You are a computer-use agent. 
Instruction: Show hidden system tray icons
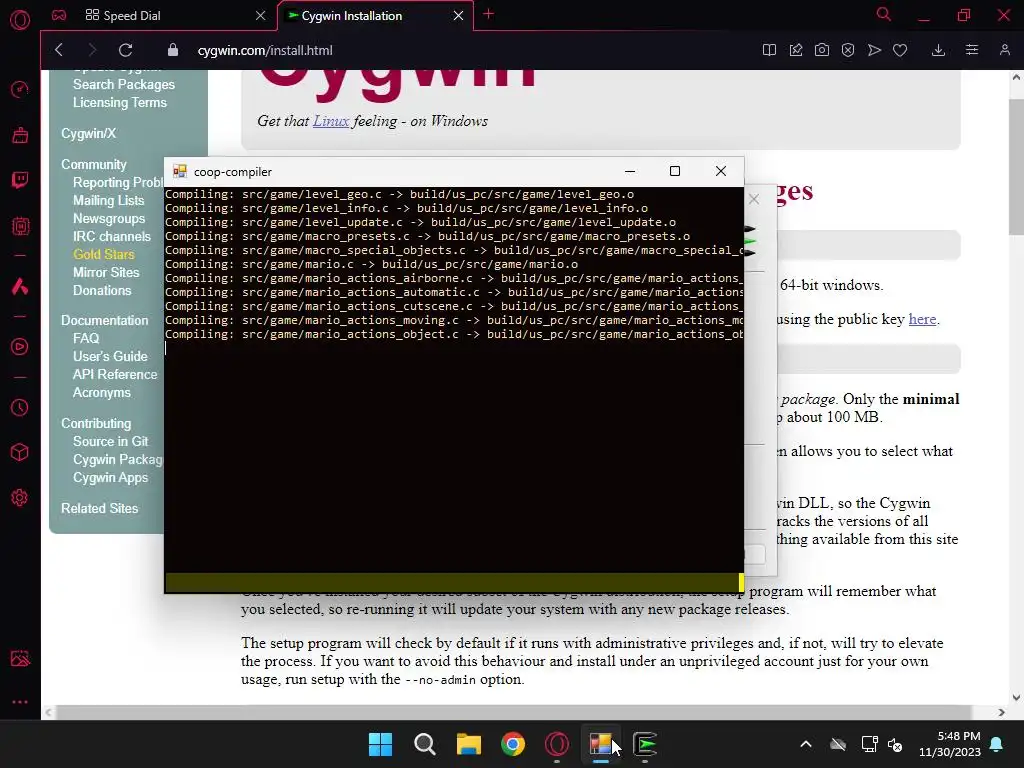pyautogui.click(x=806, y=744)
